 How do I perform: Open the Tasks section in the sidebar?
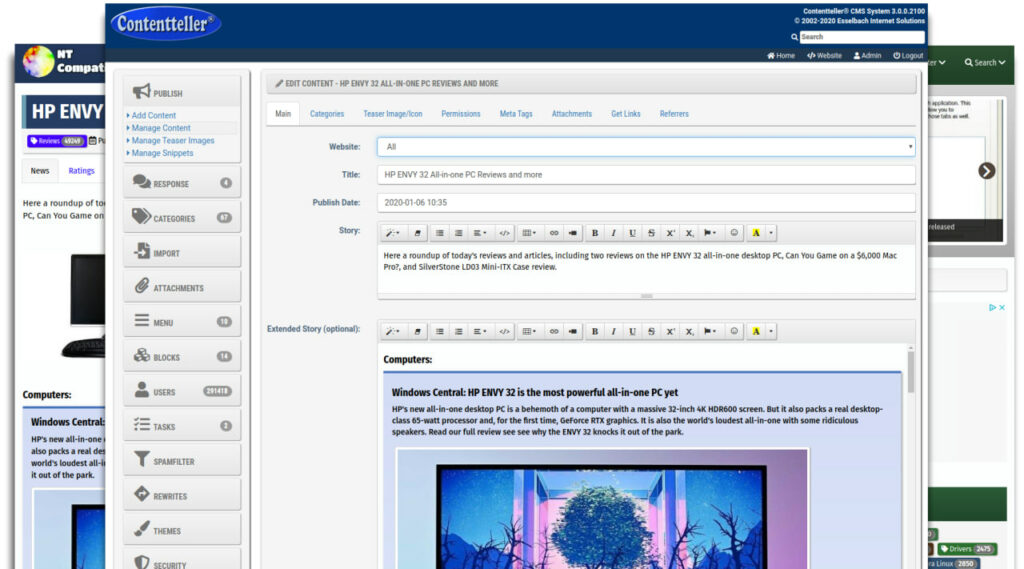point(182,425)
